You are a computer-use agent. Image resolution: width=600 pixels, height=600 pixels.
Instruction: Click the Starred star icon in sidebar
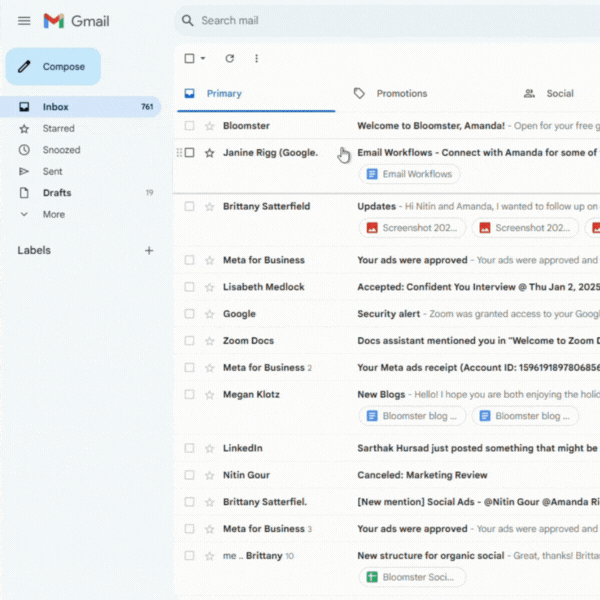pos(24,129)
